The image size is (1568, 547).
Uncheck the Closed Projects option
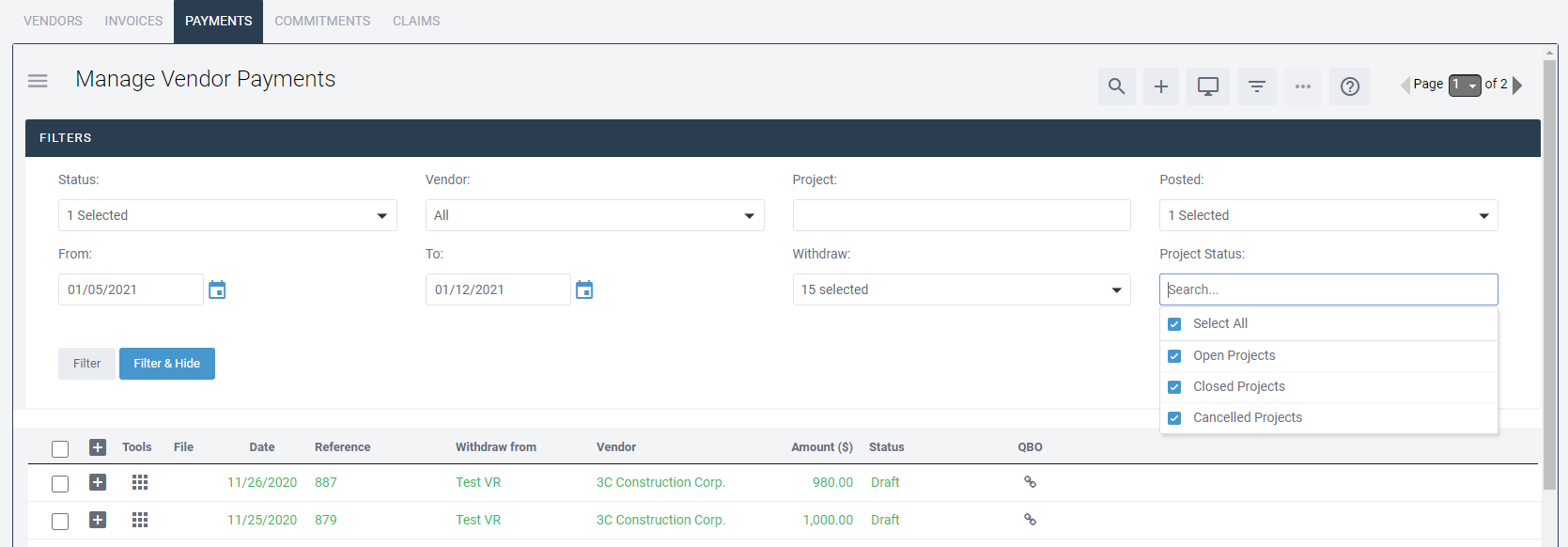(1174, 387)
